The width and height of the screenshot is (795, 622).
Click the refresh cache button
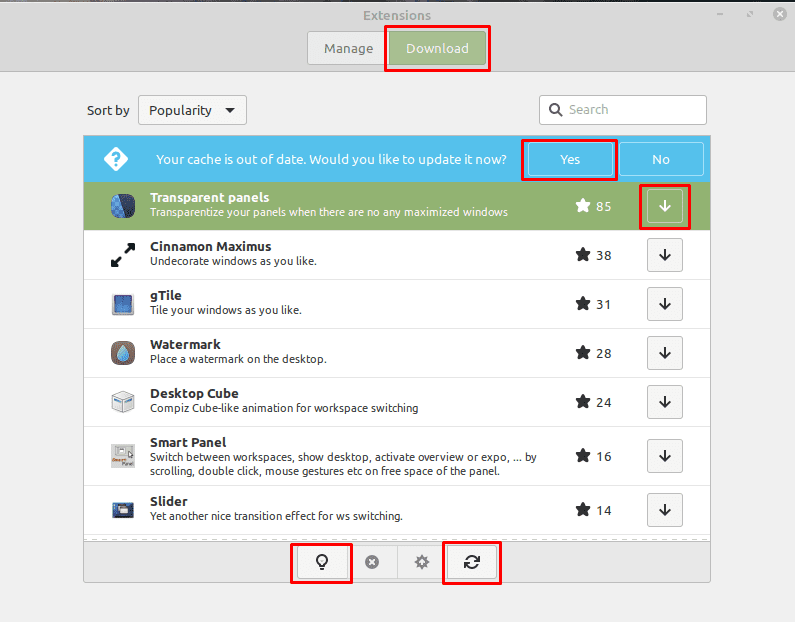click(x=472, y=562)
